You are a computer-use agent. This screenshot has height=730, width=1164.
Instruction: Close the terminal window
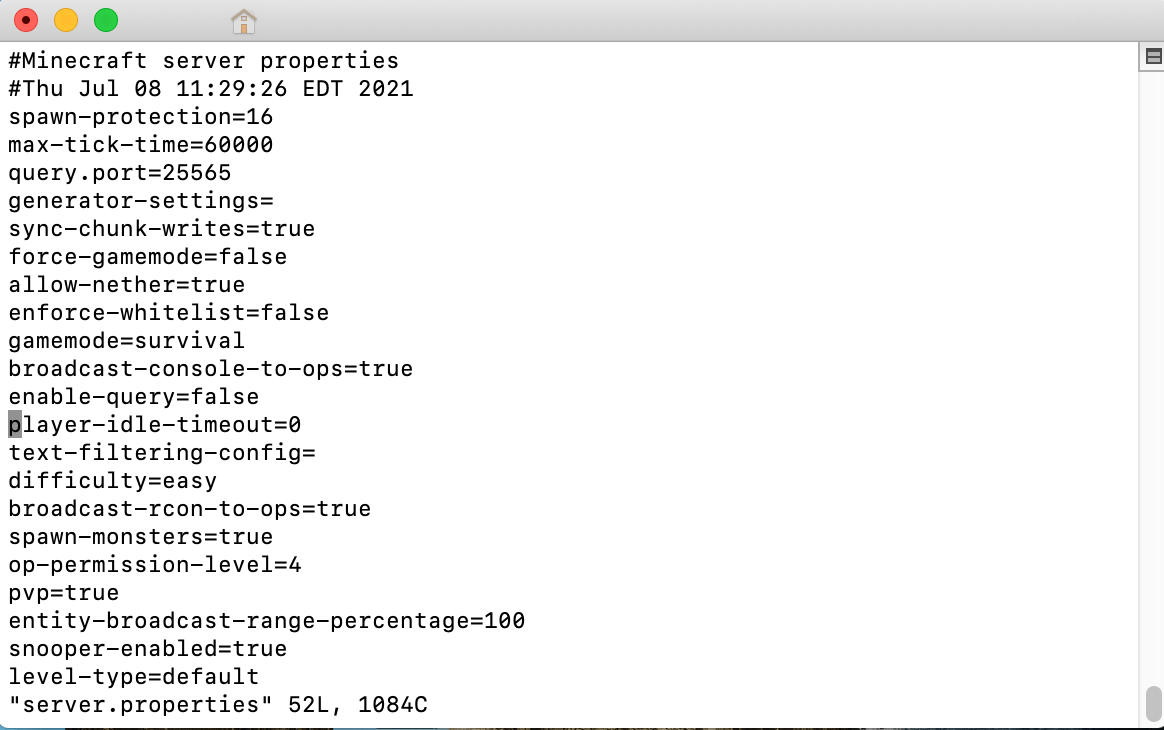26,20
